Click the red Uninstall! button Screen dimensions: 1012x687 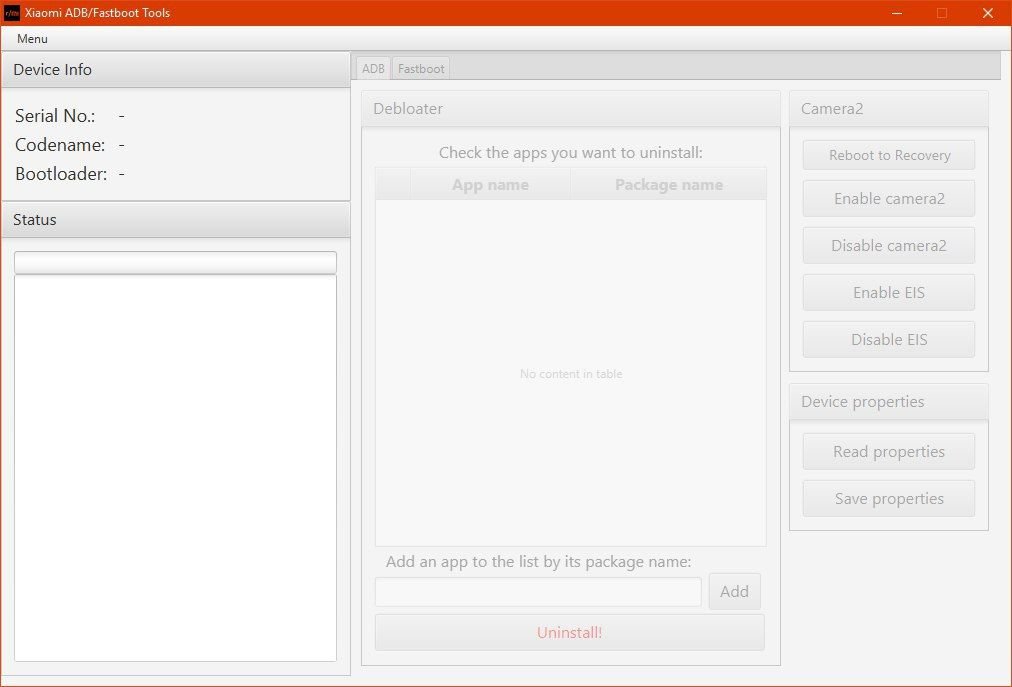569,632
